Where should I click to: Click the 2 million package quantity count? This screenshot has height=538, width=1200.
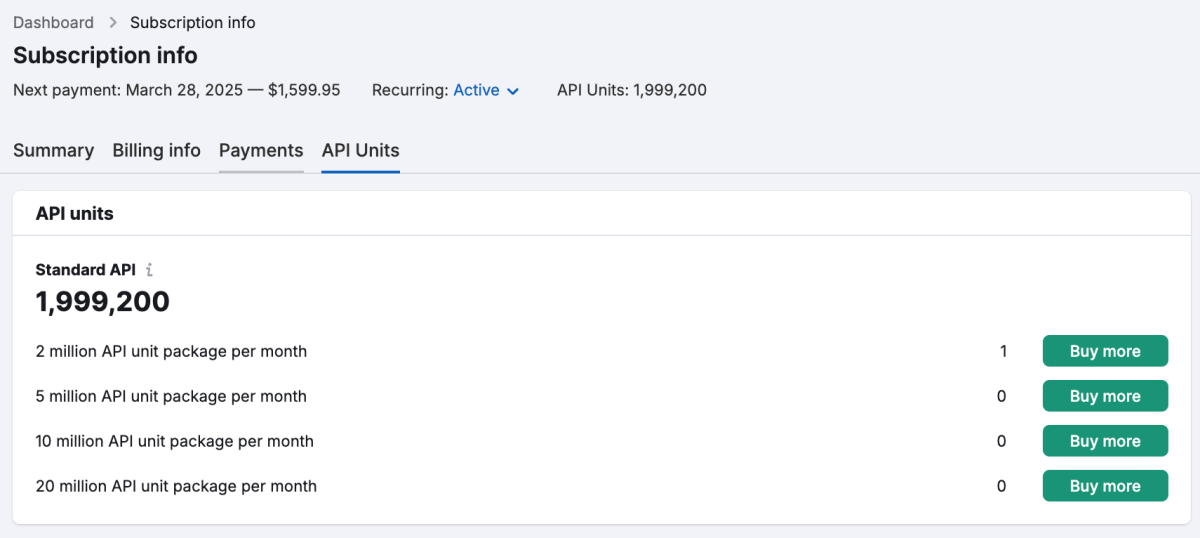[1003, 351]
